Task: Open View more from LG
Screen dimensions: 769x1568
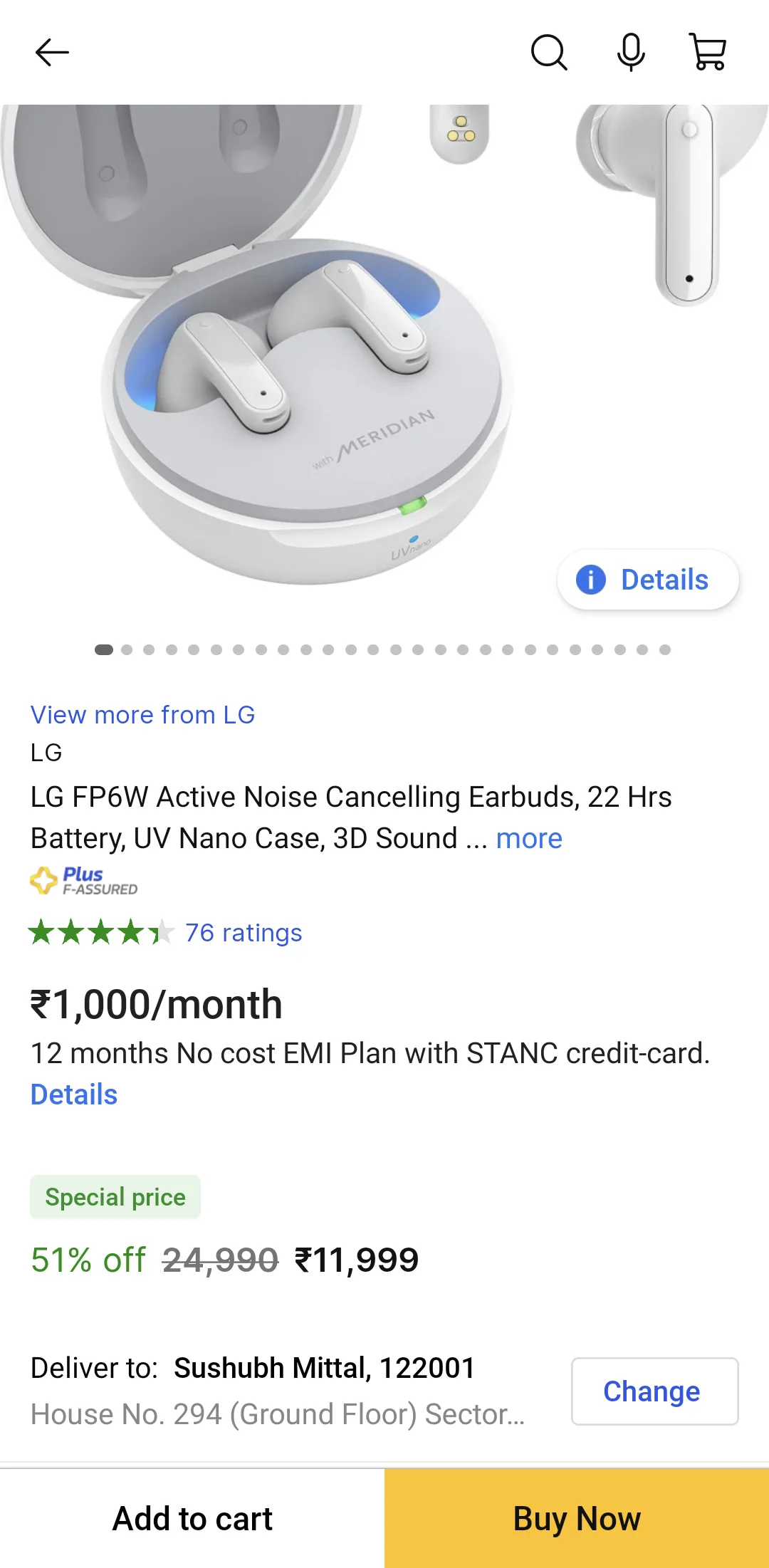Action: tap(142, 714)
